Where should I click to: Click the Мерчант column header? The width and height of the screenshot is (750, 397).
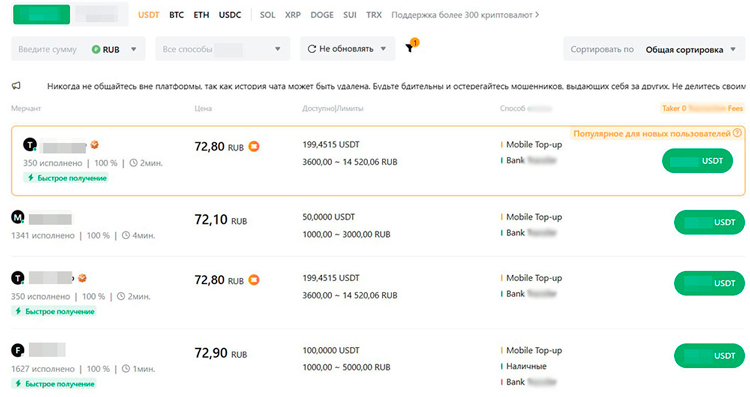[26, 109]
